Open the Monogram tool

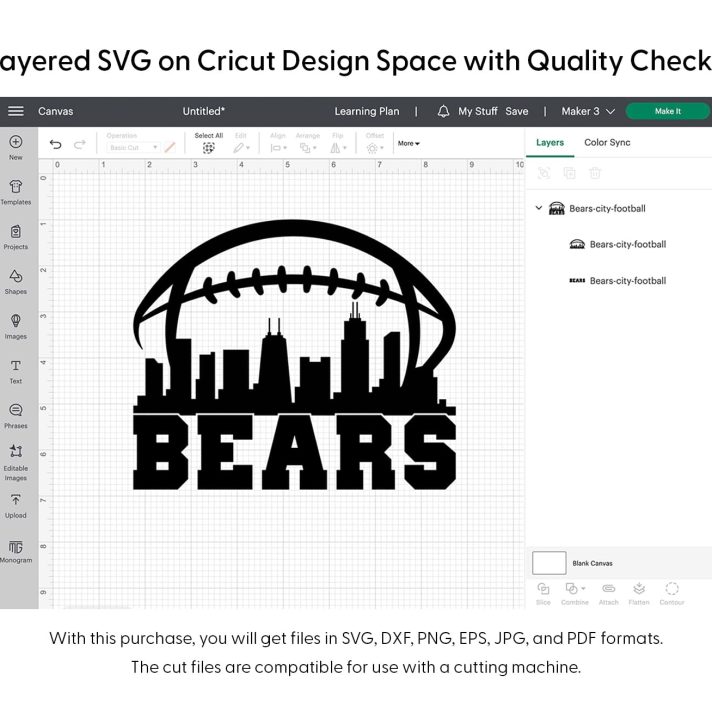(16, 551)
